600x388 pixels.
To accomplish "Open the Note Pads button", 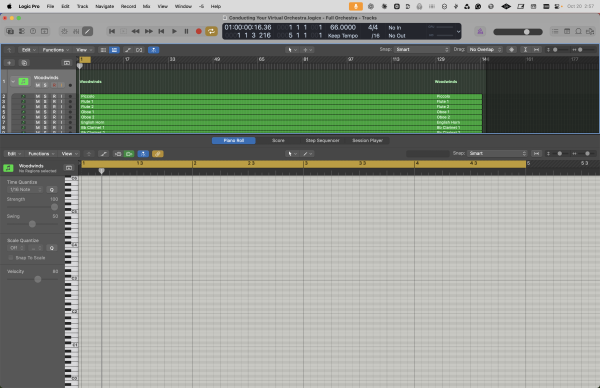I will [567, 31].
